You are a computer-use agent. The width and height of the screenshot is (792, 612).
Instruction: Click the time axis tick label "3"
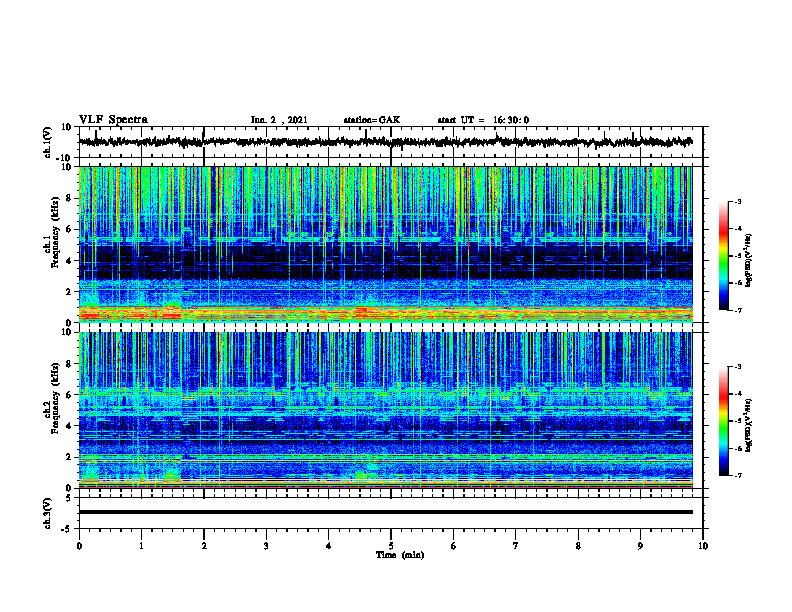tap(266, 546)
